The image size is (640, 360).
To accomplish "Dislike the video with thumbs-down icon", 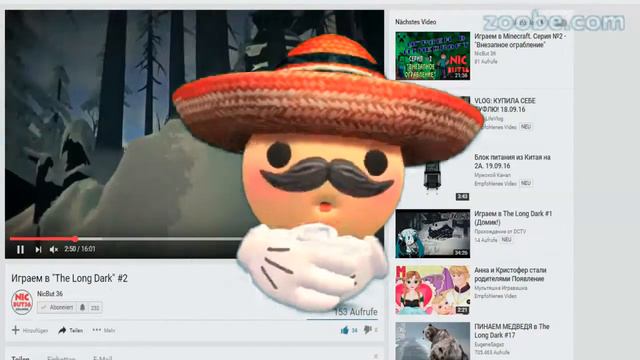I will tap(368, 329).
